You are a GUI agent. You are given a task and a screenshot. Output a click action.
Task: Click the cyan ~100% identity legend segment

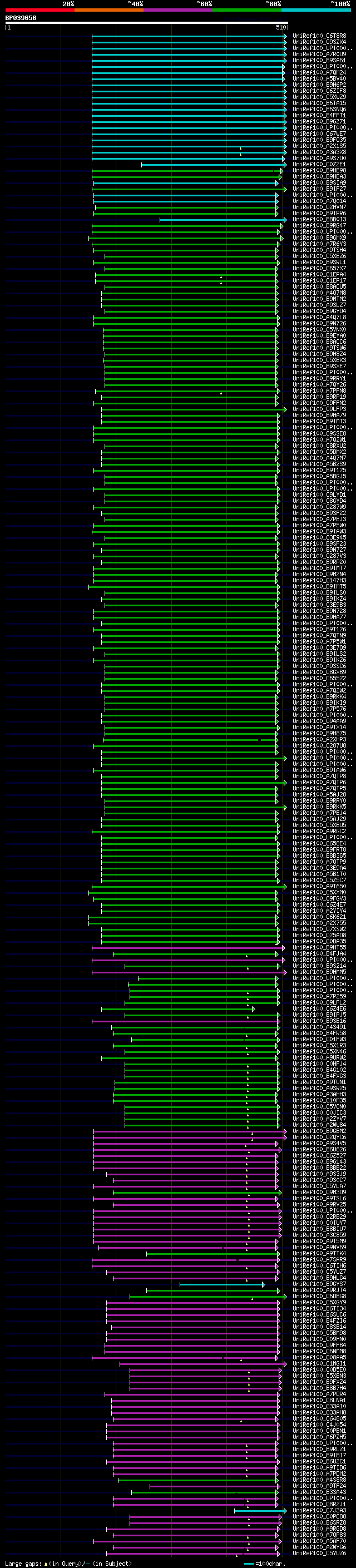pos(316,10)
